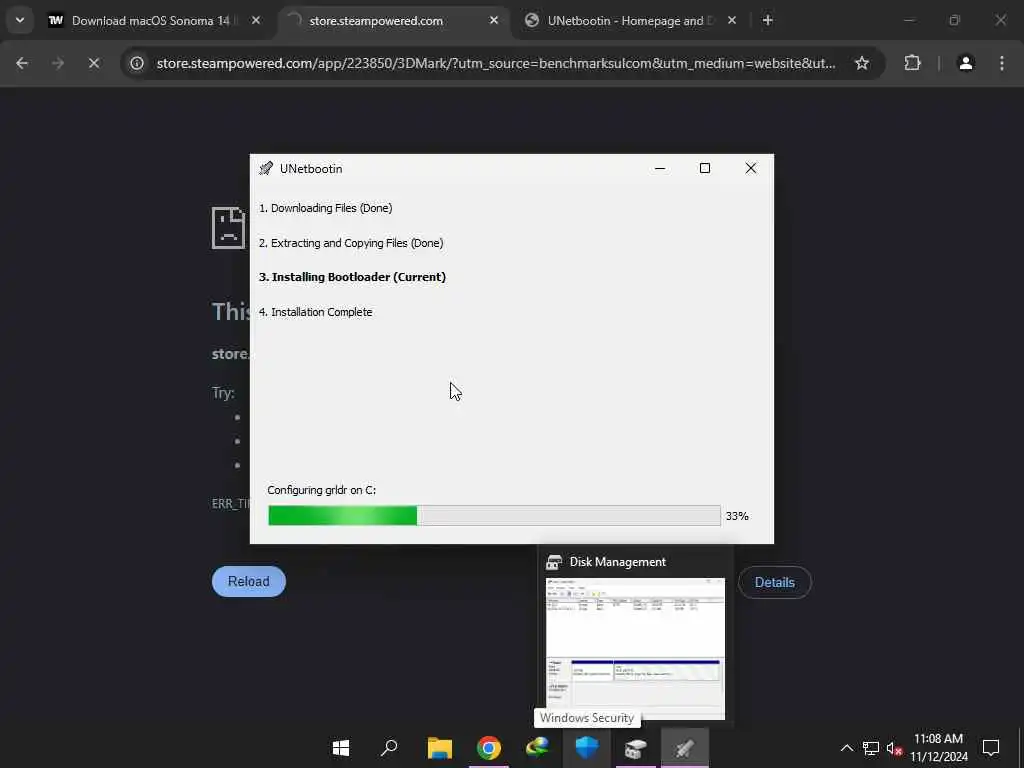Click the UNetbootin title bar icon
The image size is (1024, 768).
[x=266, y=168]
